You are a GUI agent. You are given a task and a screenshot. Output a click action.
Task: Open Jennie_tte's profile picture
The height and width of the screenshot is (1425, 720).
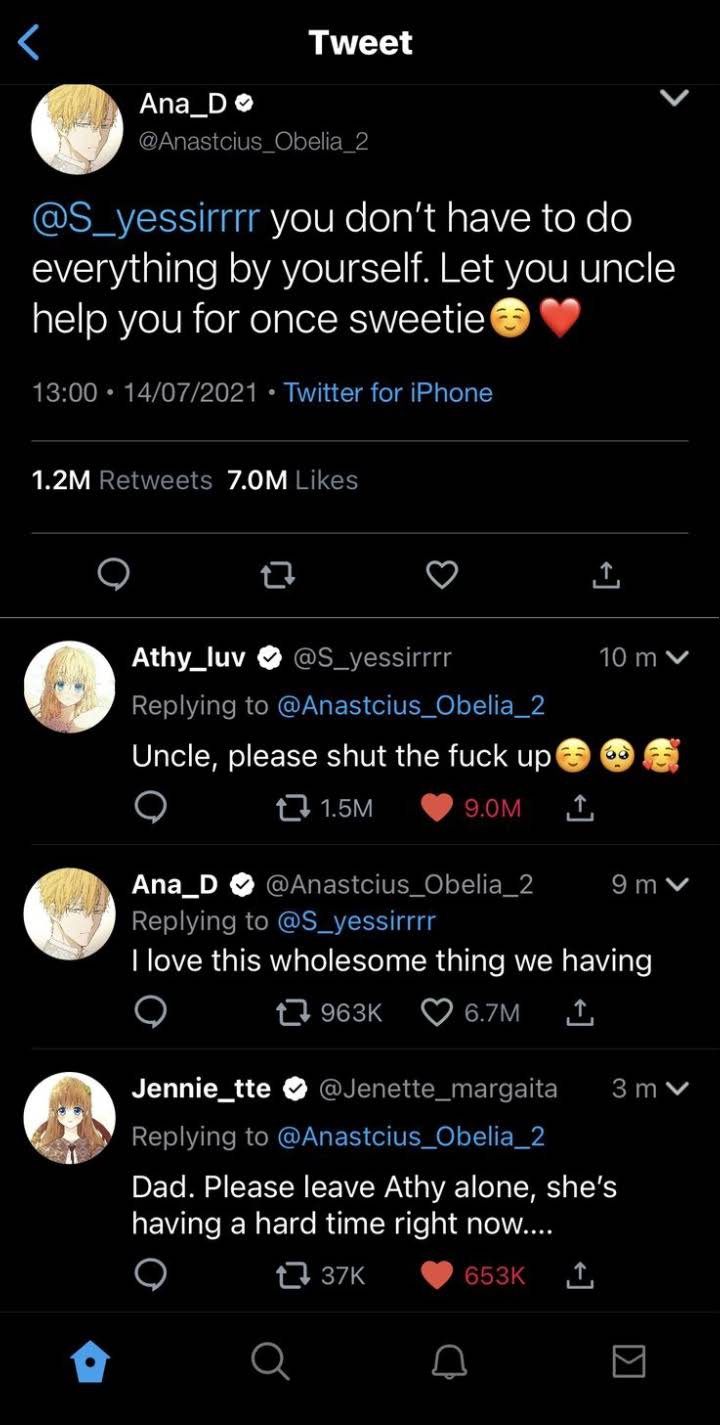[x=70, y=1117]
